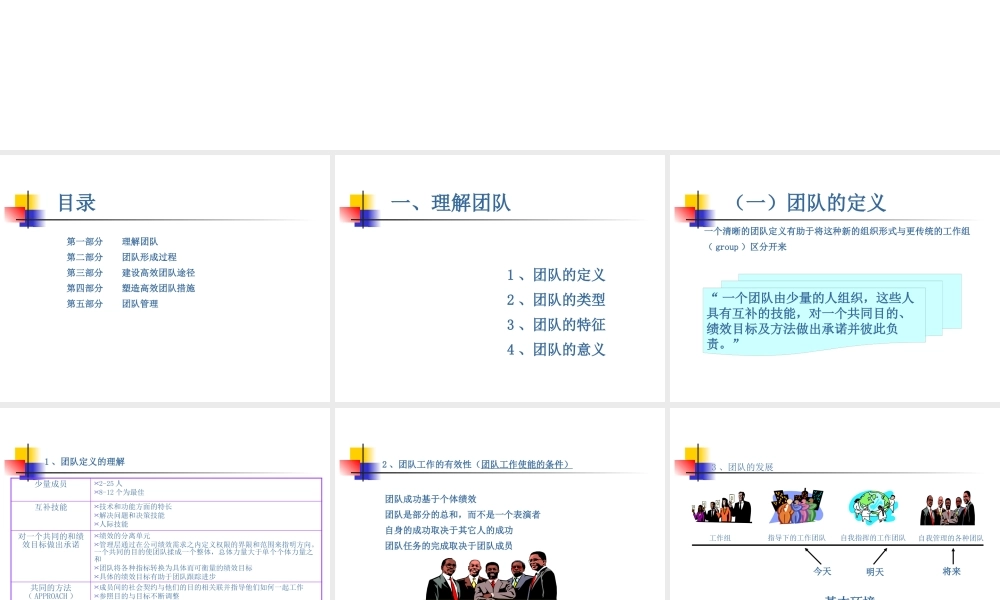The height and width of the screenshot is (600, 1000).
Task: Click the line 团队成功基于个体绩效
Action: (x=430, y=499)
